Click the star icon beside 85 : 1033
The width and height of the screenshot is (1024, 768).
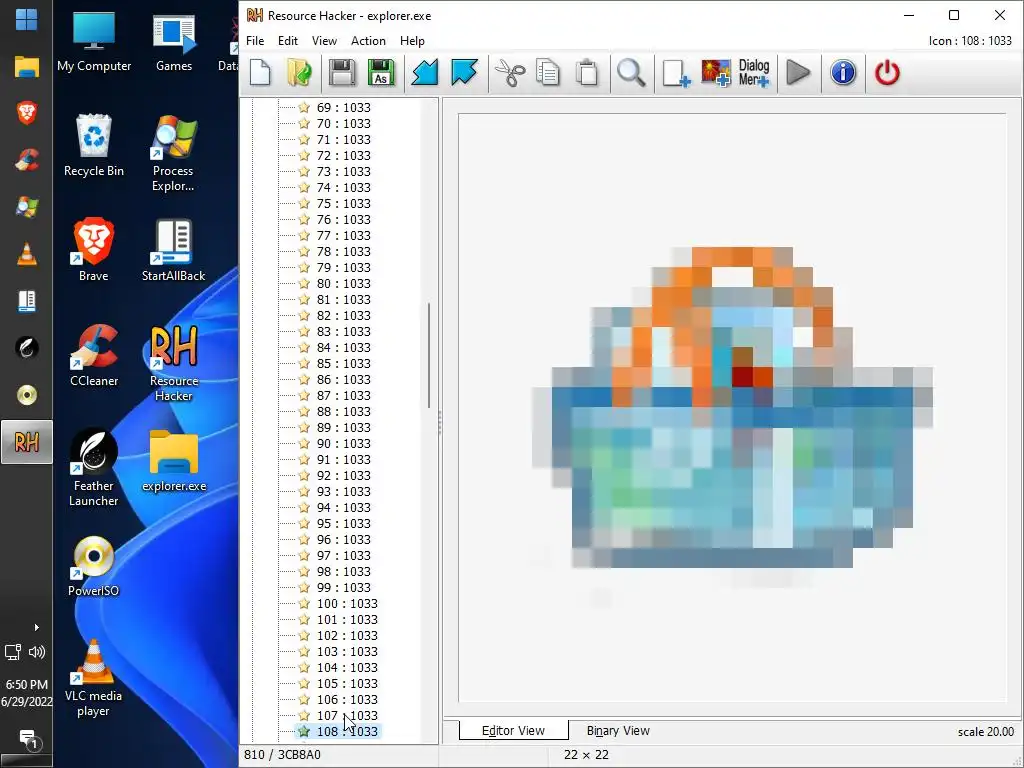tap(304, 363)
